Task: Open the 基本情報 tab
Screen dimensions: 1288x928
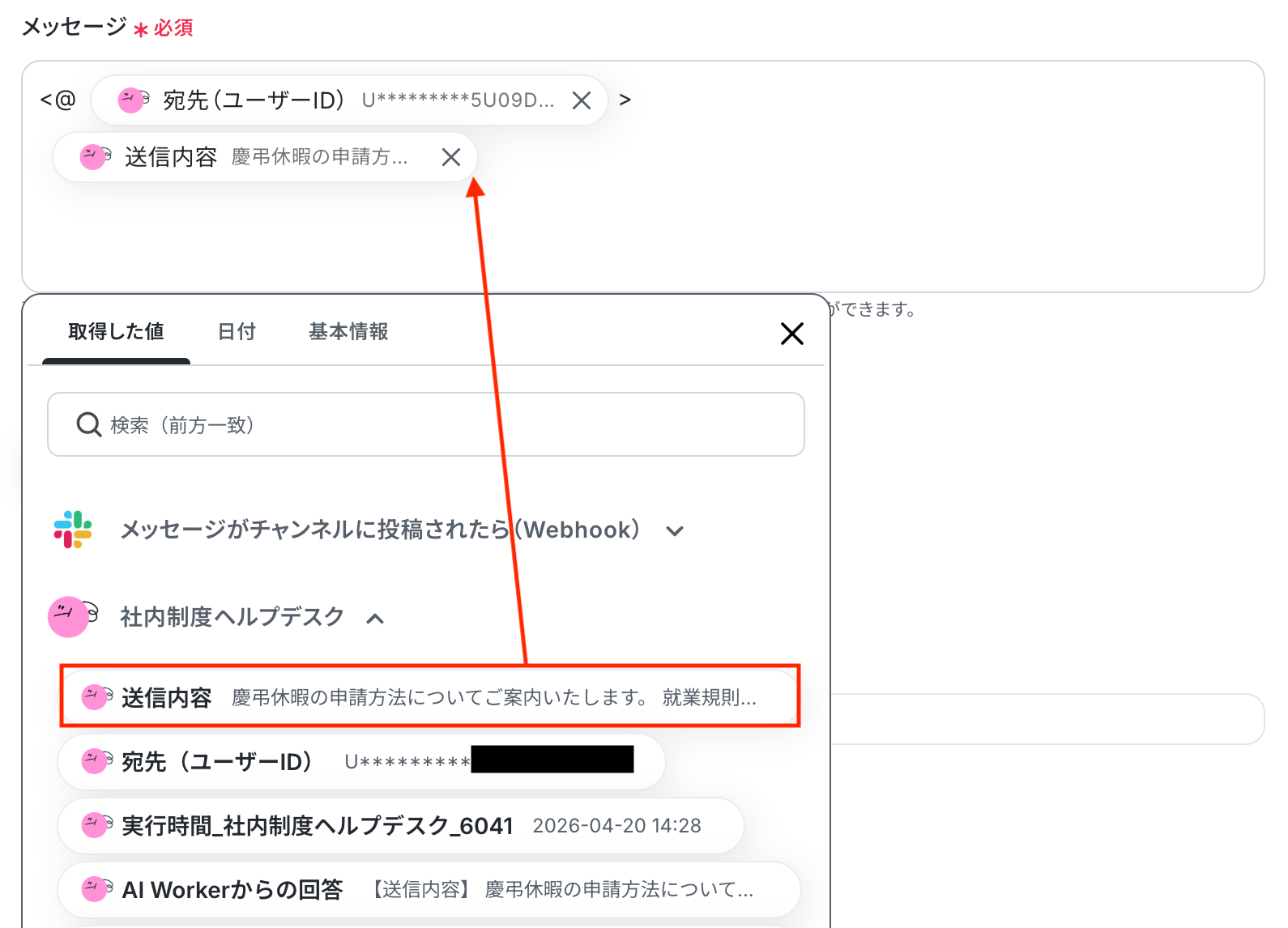Action: coord(348,331)
